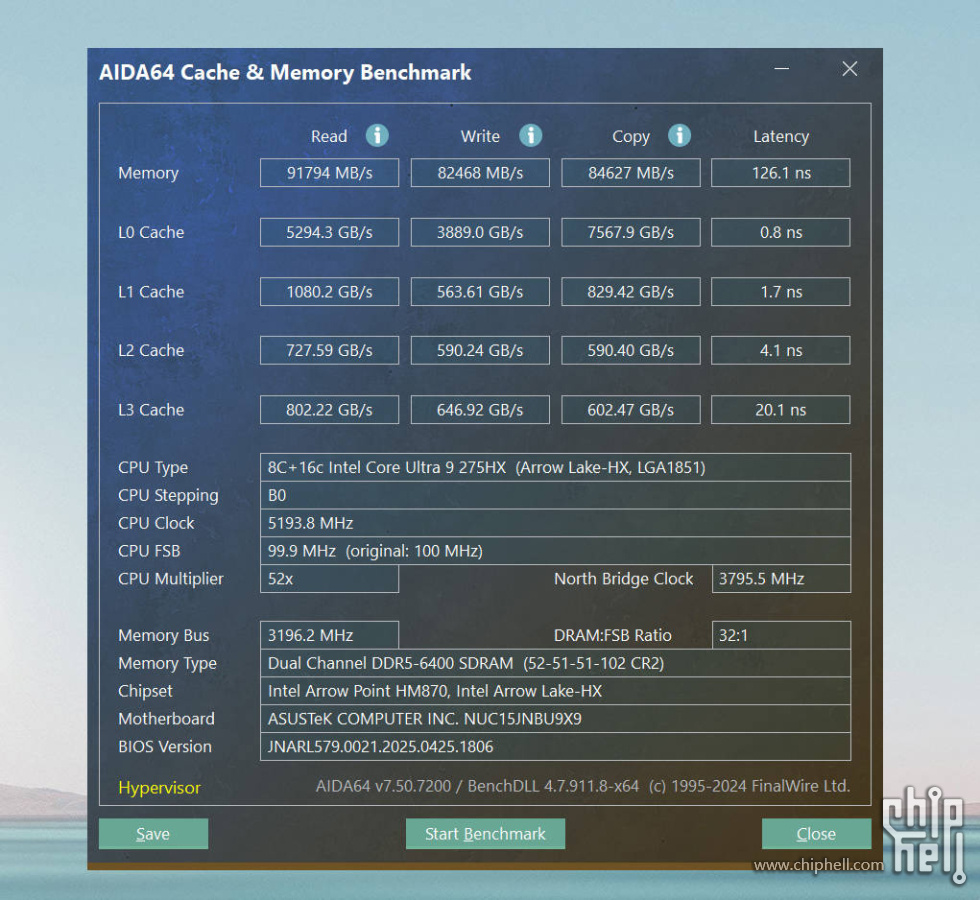
Task: Click the CPU Type field showing Core Ultra 9 275HX
Action: click(x=555, y=468)
